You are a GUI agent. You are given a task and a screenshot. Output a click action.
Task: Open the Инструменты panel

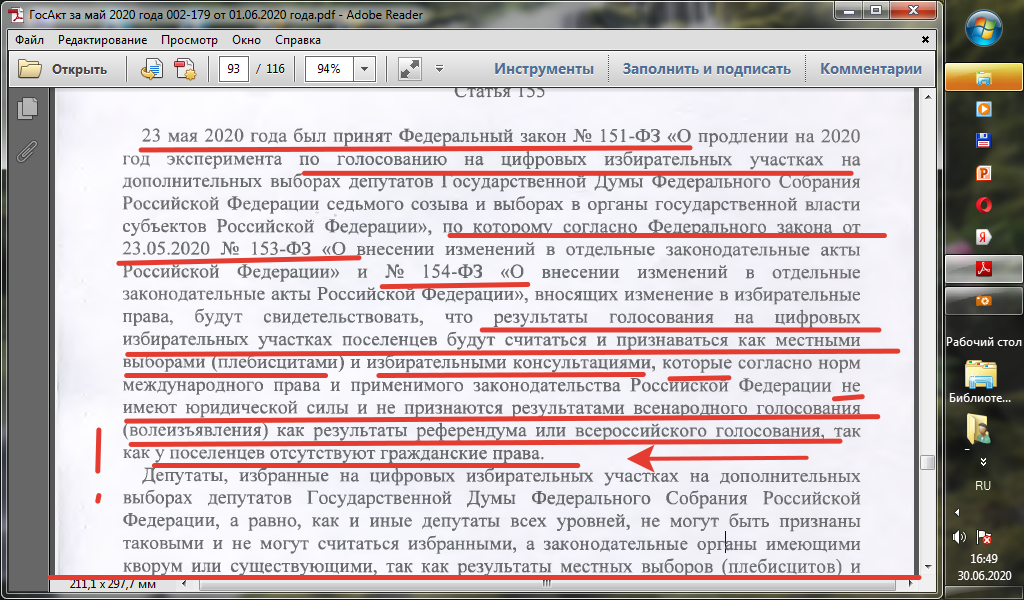tap(543, 69)
